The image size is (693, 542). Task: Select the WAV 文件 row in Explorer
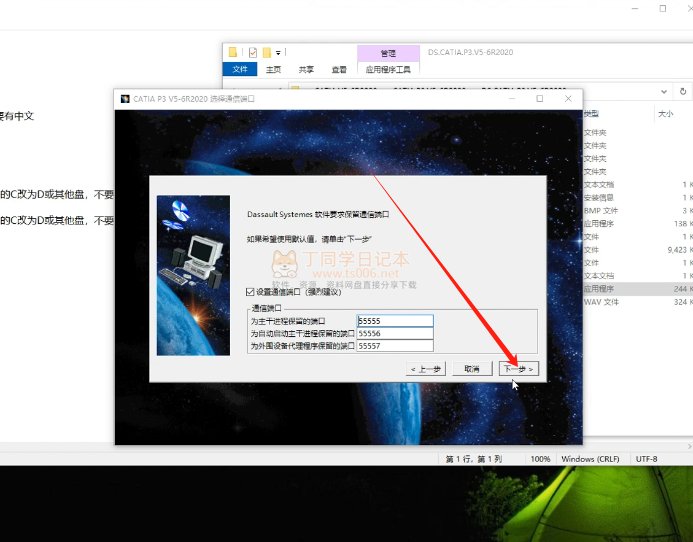[638, 302]
